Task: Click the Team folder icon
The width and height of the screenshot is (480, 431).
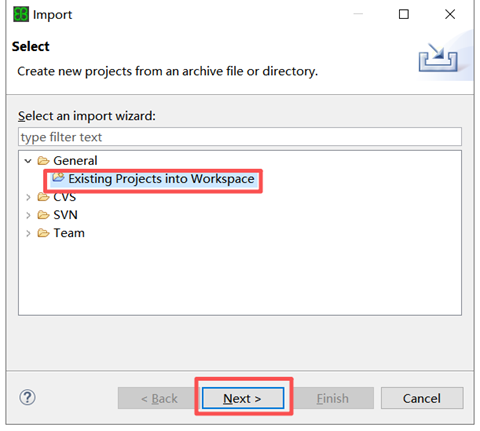Action: tap(43, 233)
